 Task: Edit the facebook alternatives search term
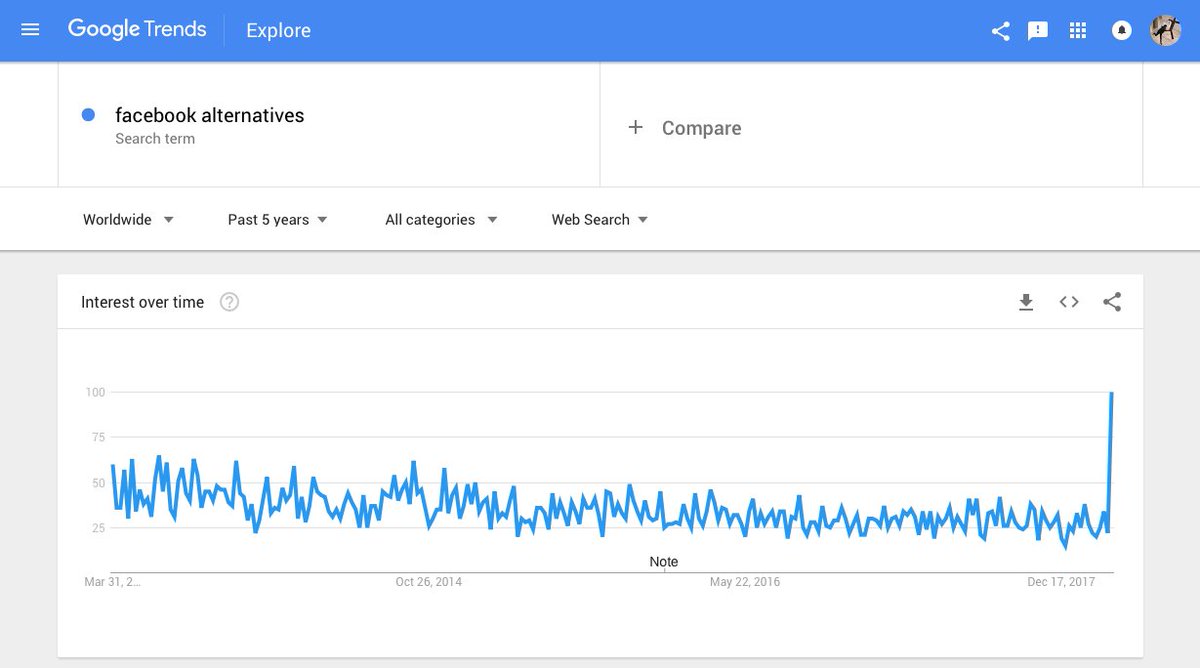[x=210, y=115]
